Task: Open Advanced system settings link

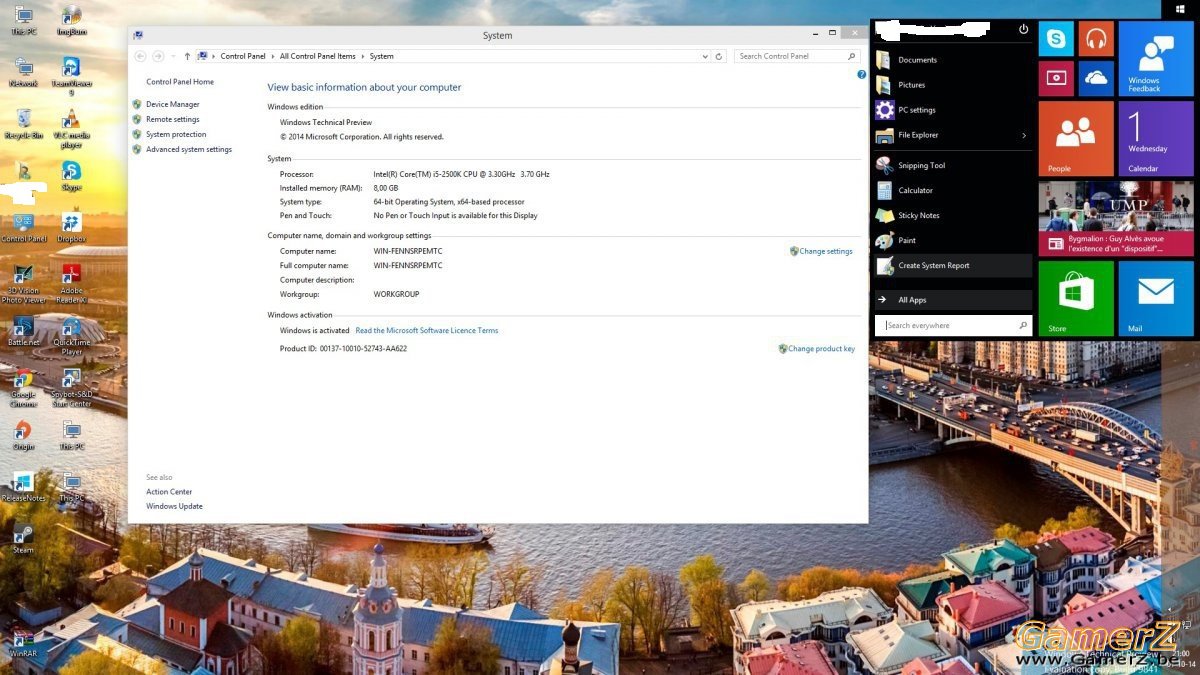Action: tap(188, 149)
